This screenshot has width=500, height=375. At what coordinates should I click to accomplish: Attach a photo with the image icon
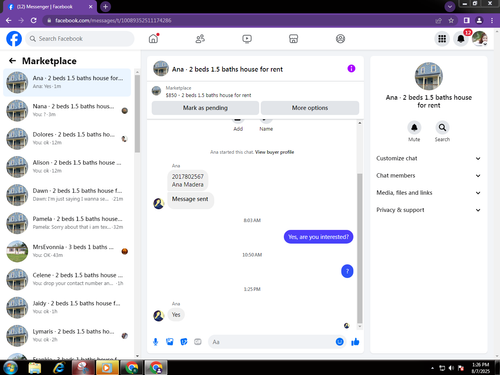(170, 342)
